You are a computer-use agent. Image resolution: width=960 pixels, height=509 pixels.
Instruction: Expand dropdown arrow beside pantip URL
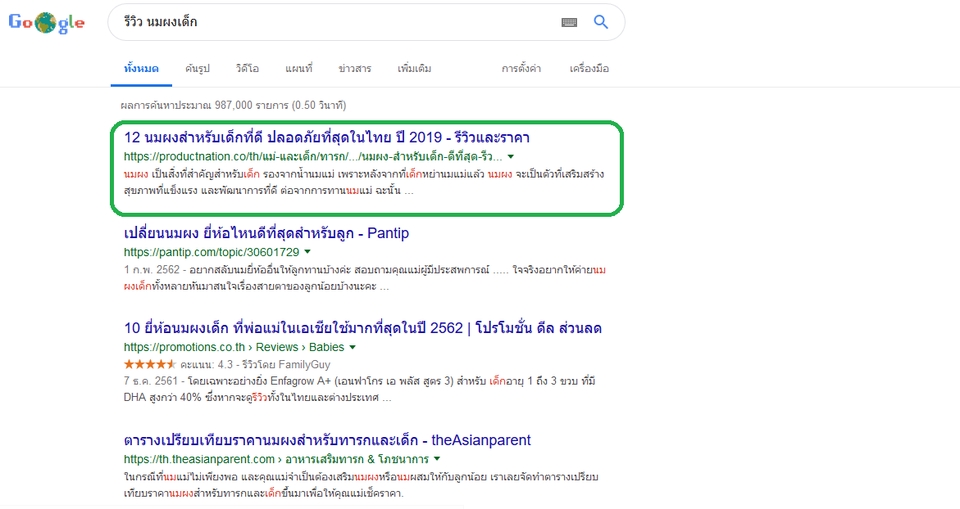307,252
